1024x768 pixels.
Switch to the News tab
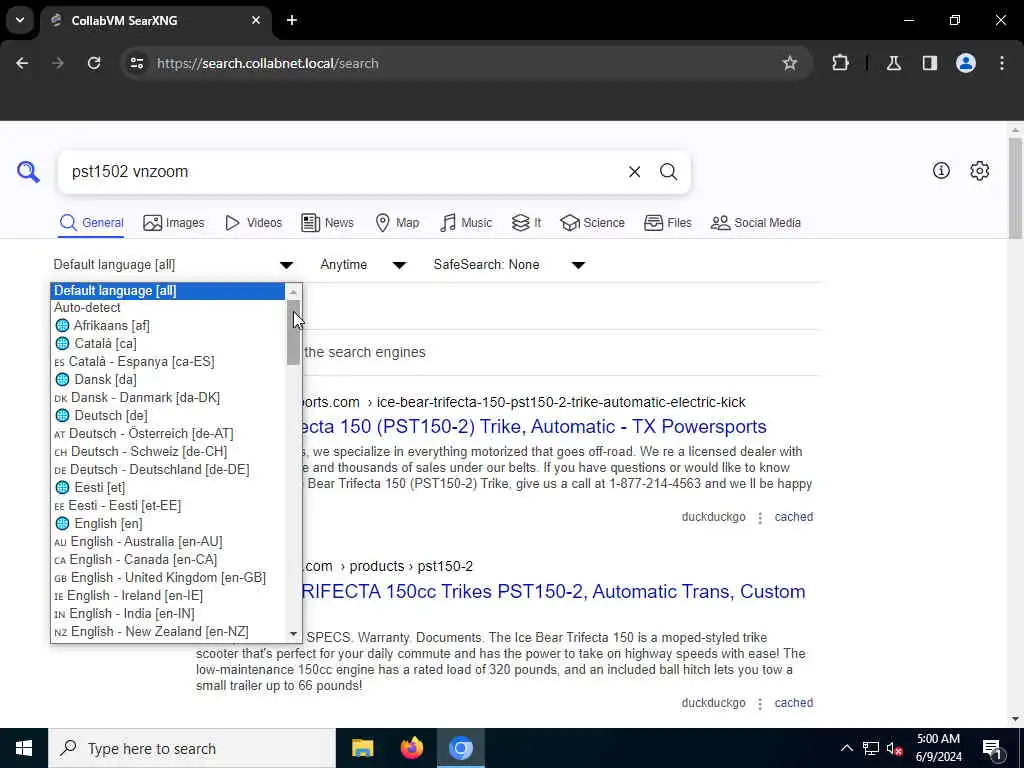[x=328, y=223]
